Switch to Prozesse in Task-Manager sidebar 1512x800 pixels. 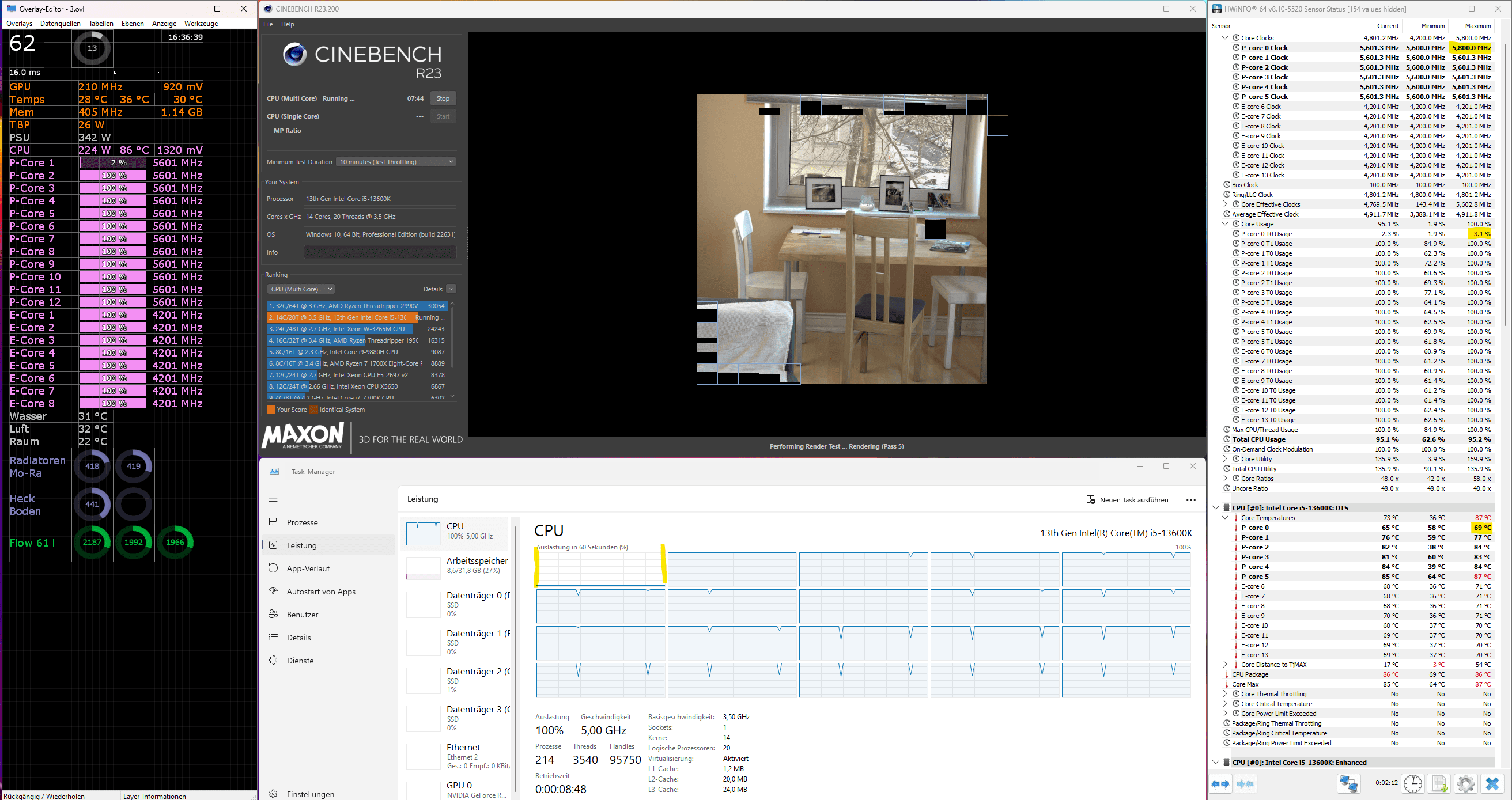[302, 522]
